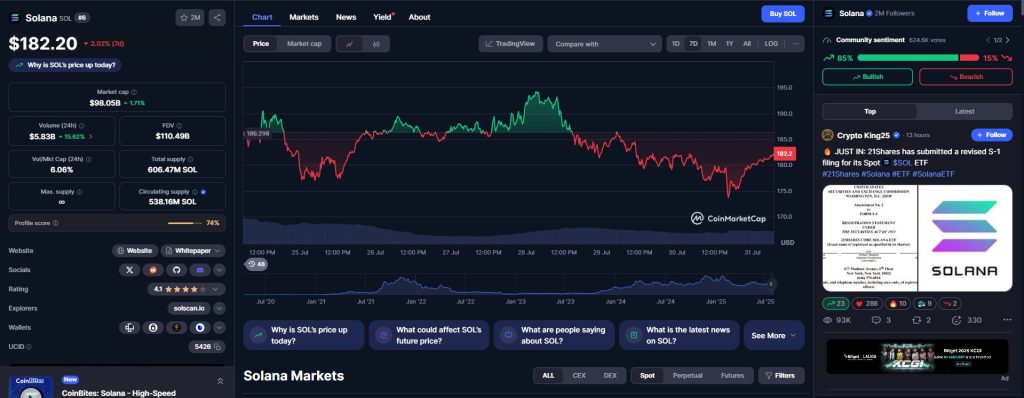Switch community feed to Latest tab
Viewport: 1024px width, 398px height.
[x=965, y=112]
